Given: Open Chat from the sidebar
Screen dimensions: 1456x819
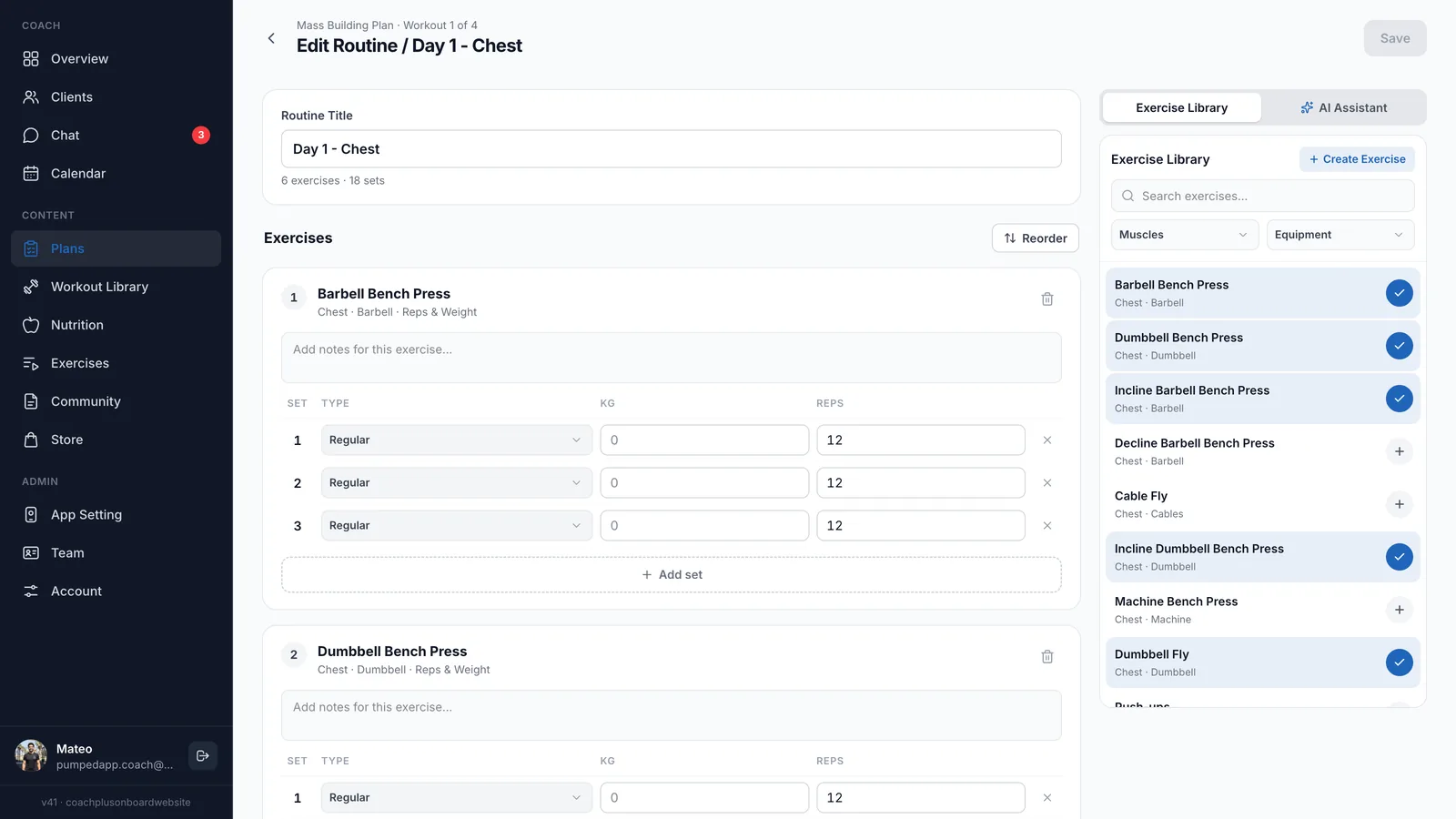Looking at the screenshot, I should [x=116, y=136].
